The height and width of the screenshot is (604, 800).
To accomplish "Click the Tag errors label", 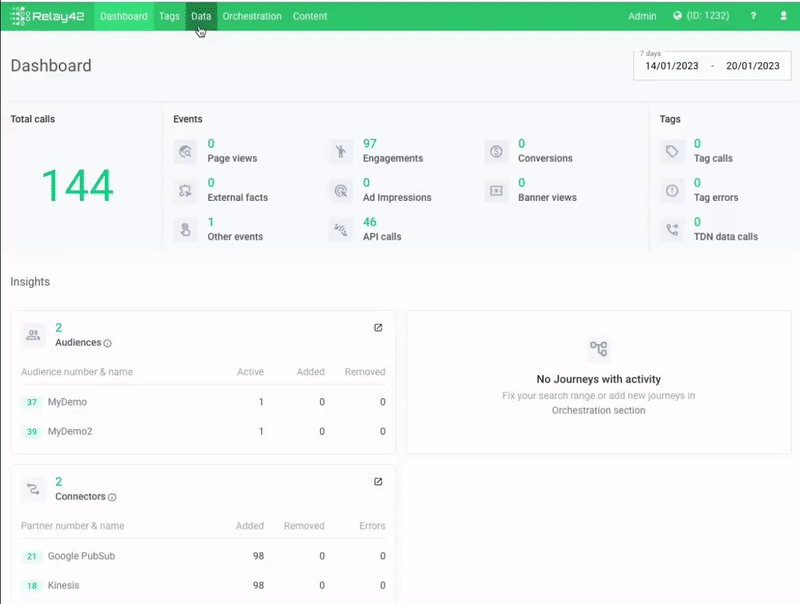I will click(716, 198).
